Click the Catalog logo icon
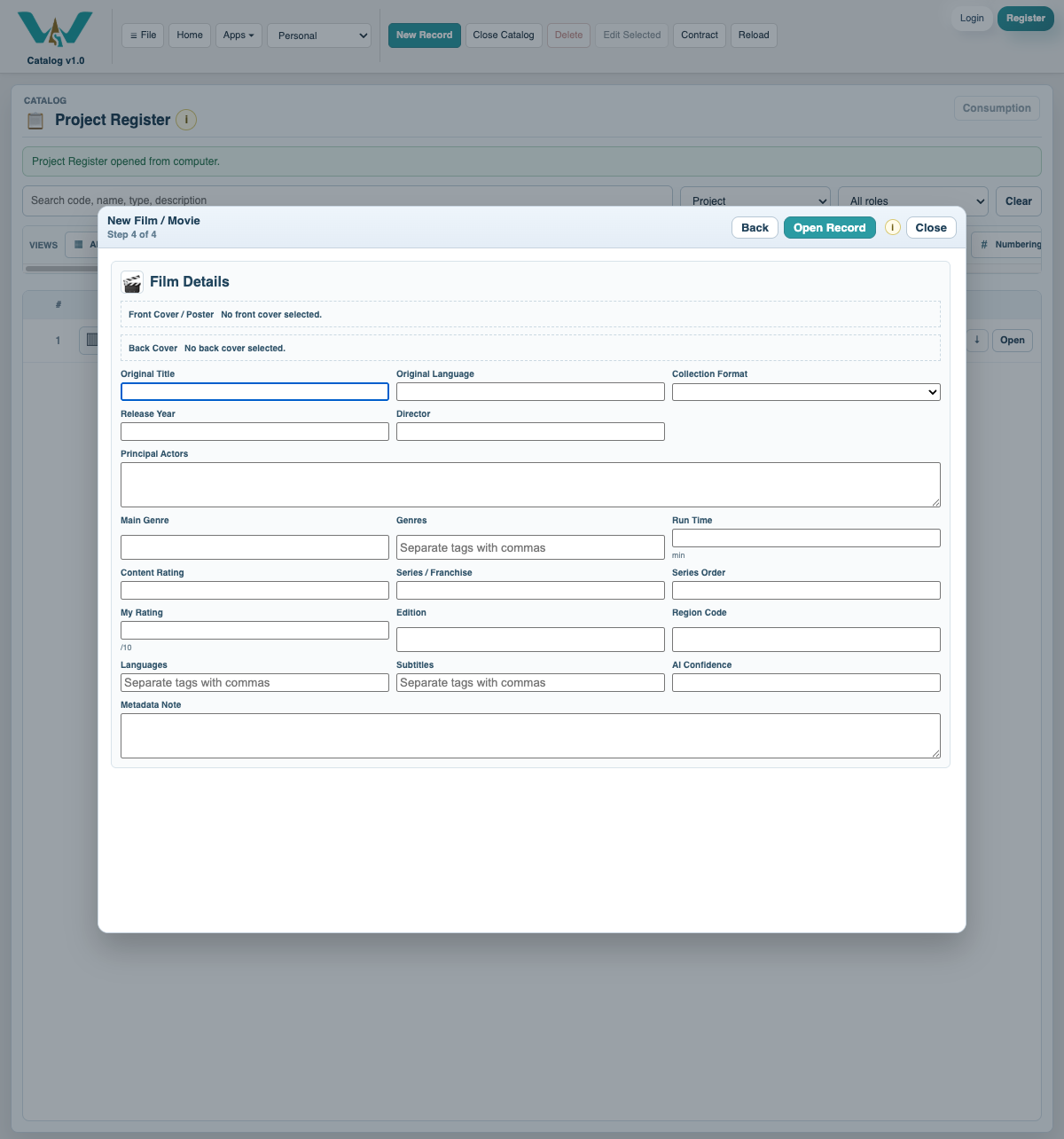Screen dimensions: 1064x1139 coord(55,29)
